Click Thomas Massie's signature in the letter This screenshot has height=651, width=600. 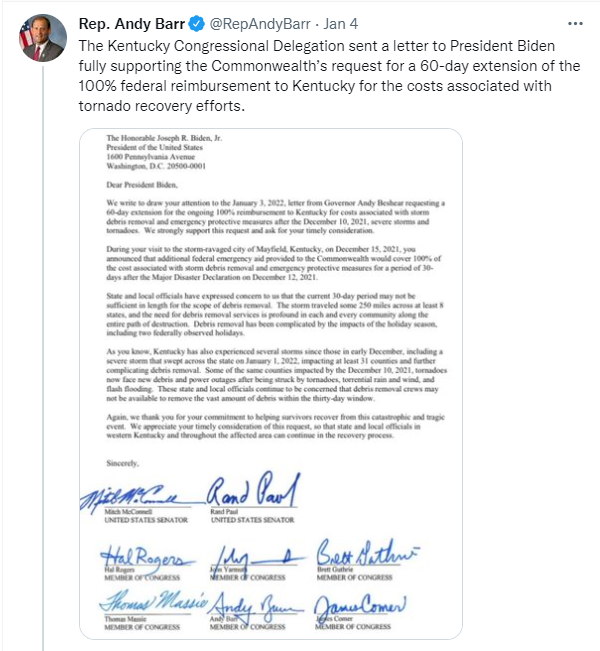(149, 605)
